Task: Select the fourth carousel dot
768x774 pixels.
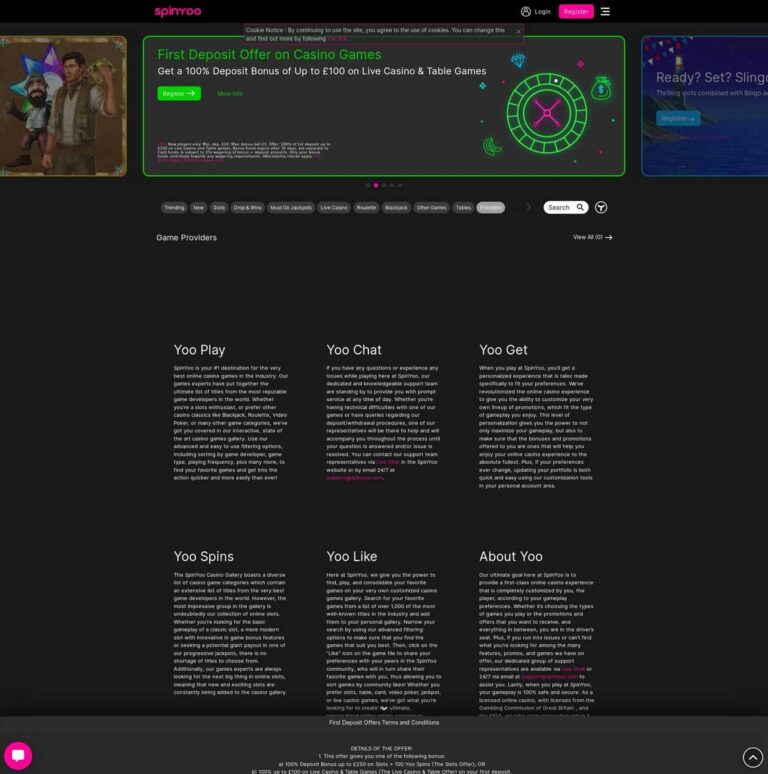Action: tap(392, 185)
